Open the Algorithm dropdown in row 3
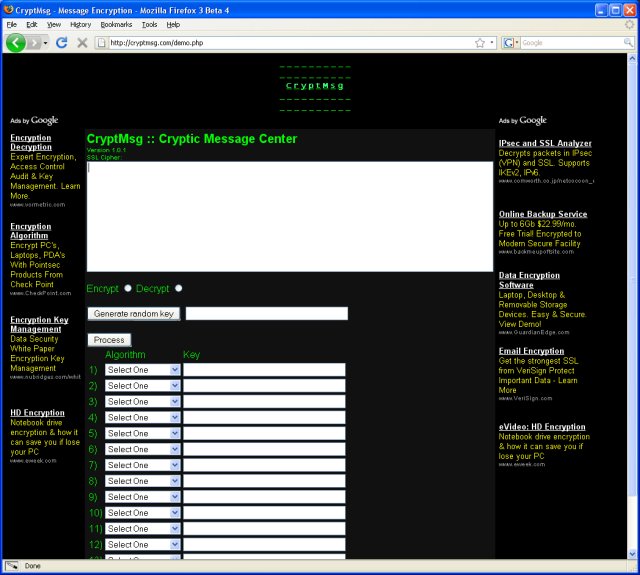Screen dimensions: 640x575 tap(142, 402)
